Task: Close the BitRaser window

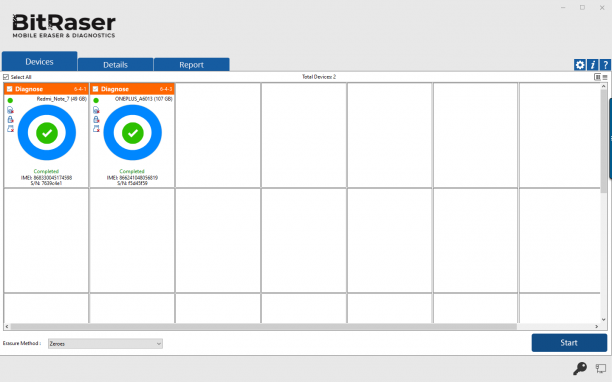Action: (x=602, y=7)
